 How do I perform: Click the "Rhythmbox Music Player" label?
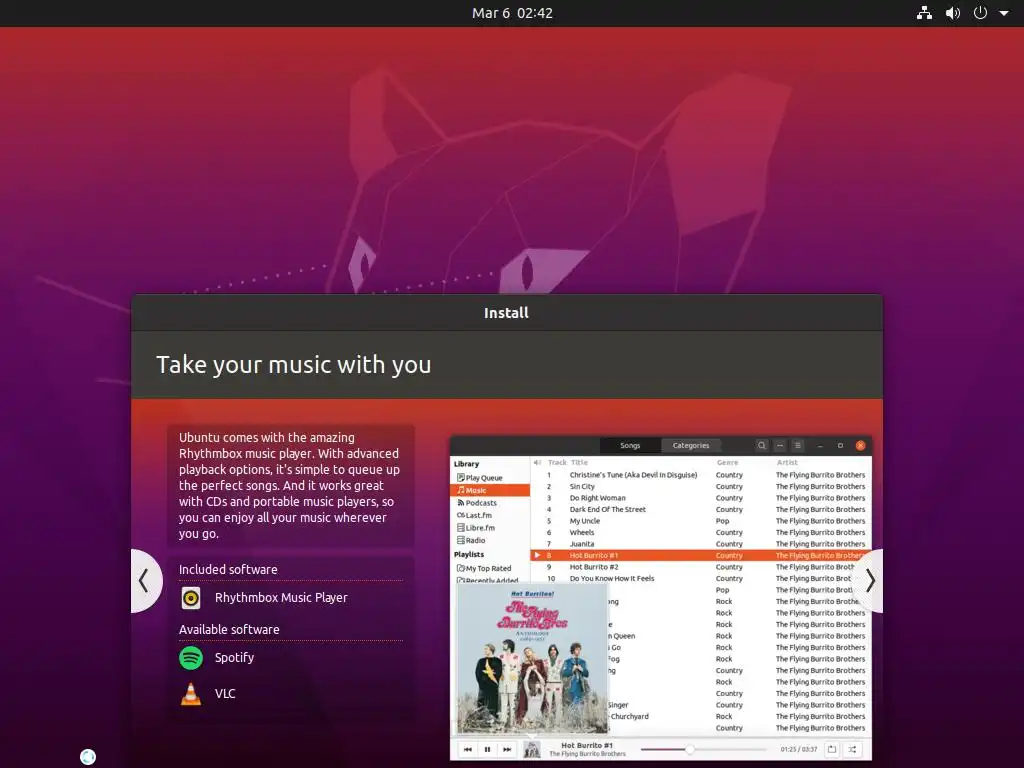coord(281,598)
